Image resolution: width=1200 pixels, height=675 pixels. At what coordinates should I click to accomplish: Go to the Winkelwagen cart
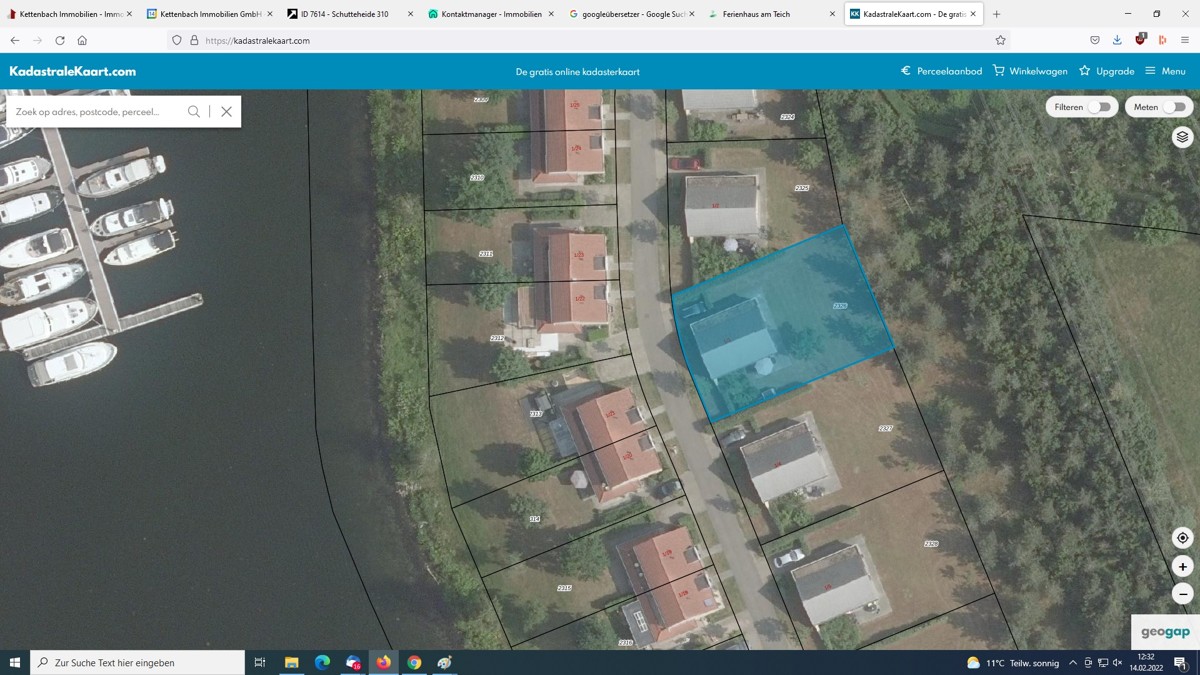click(x=1030, y=71)
